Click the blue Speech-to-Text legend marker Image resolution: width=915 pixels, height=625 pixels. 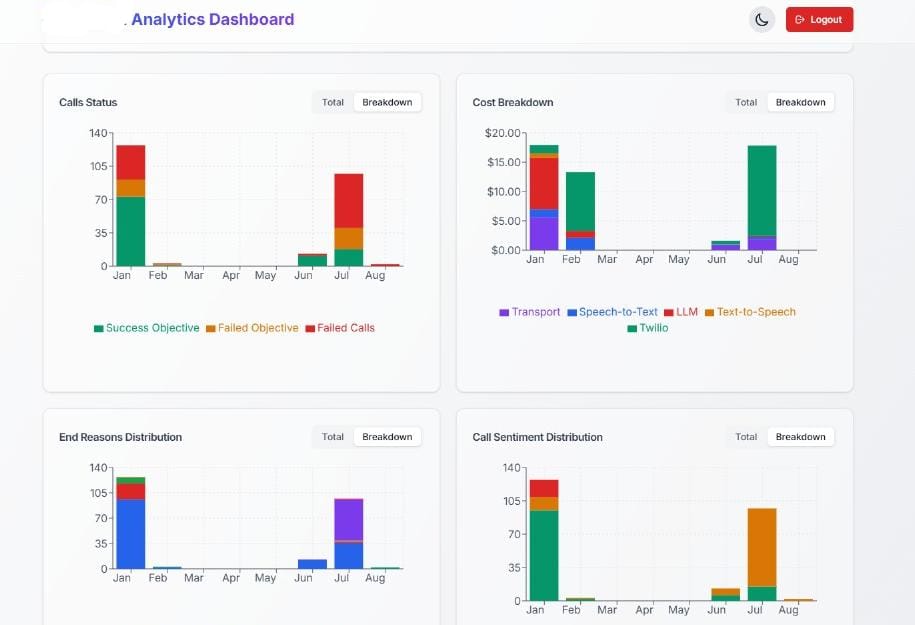pos(571,312)
